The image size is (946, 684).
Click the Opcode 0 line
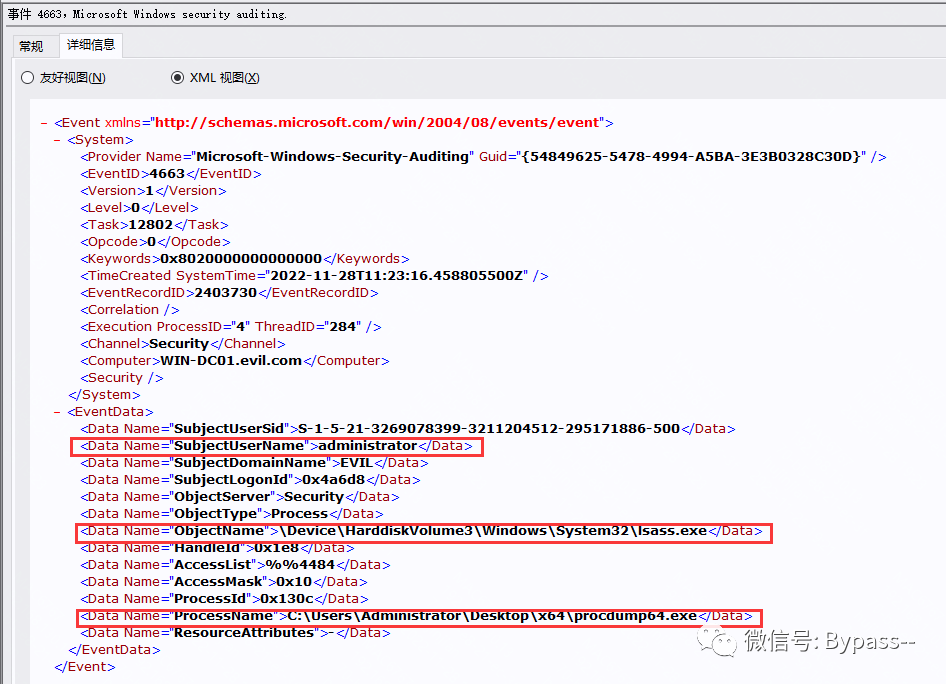(x=155, y=242)
